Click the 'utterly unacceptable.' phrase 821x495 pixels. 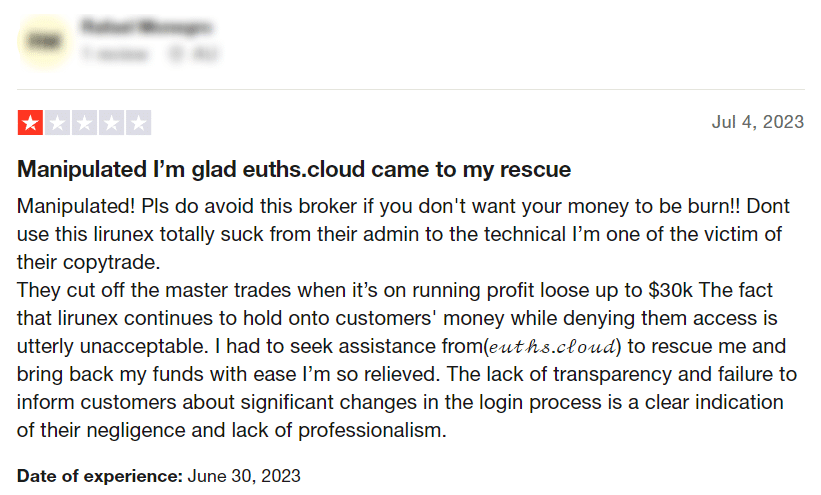coord(114,346)
